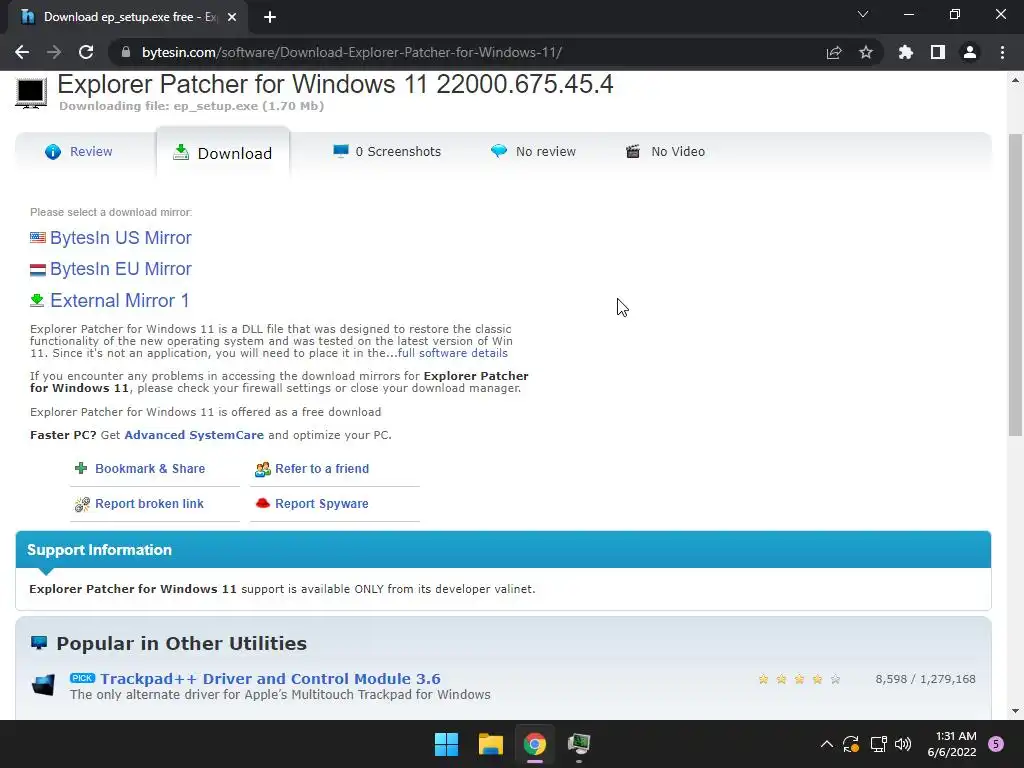Select the Download tab
1024x768 pixels.
[x=223, y=153]
